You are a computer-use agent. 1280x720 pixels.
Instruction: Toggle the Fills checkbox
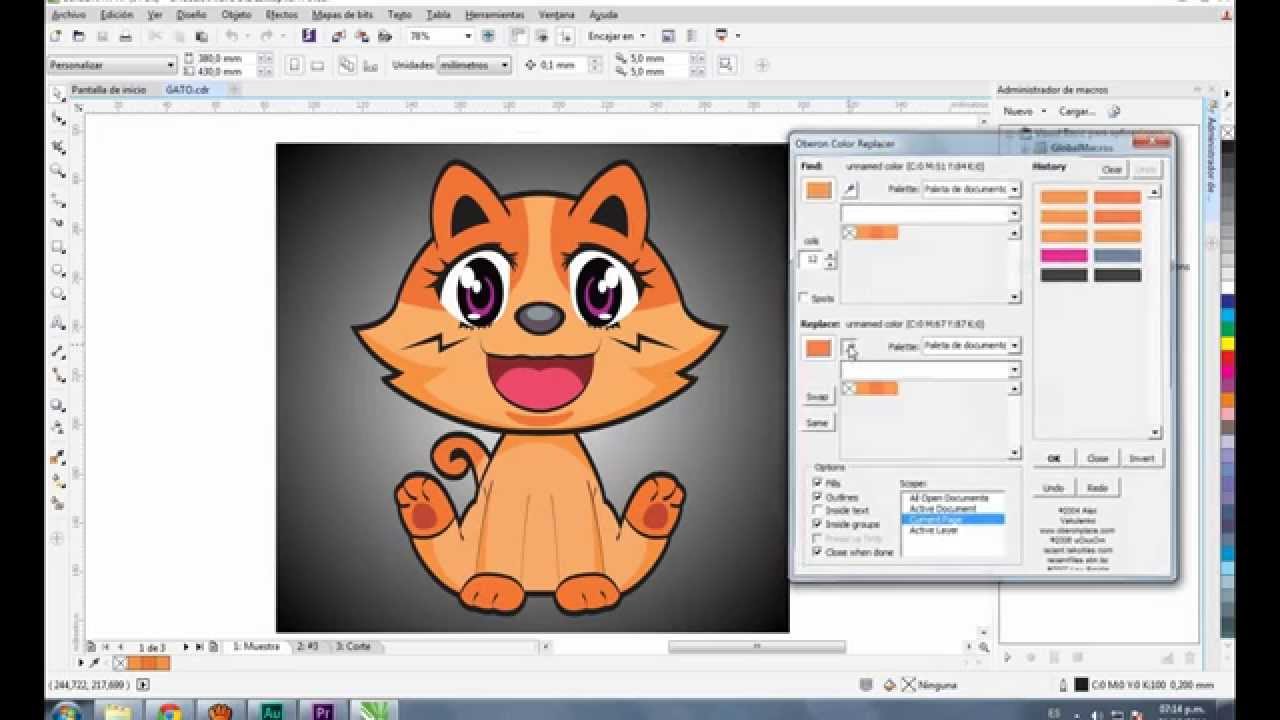818,483
